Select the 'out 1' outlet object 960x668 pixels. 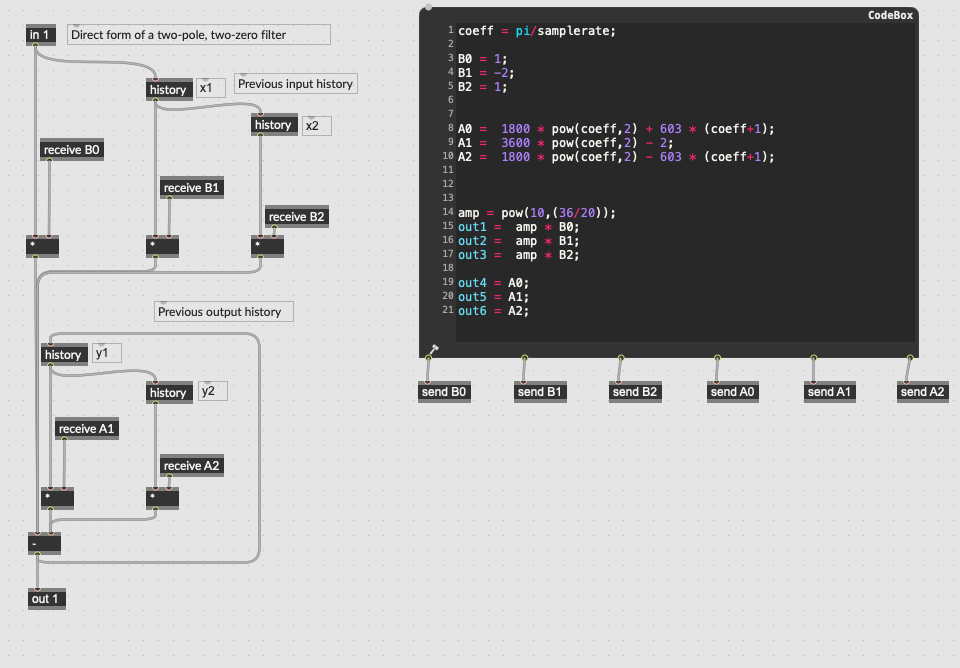click(x=47, y=598)
